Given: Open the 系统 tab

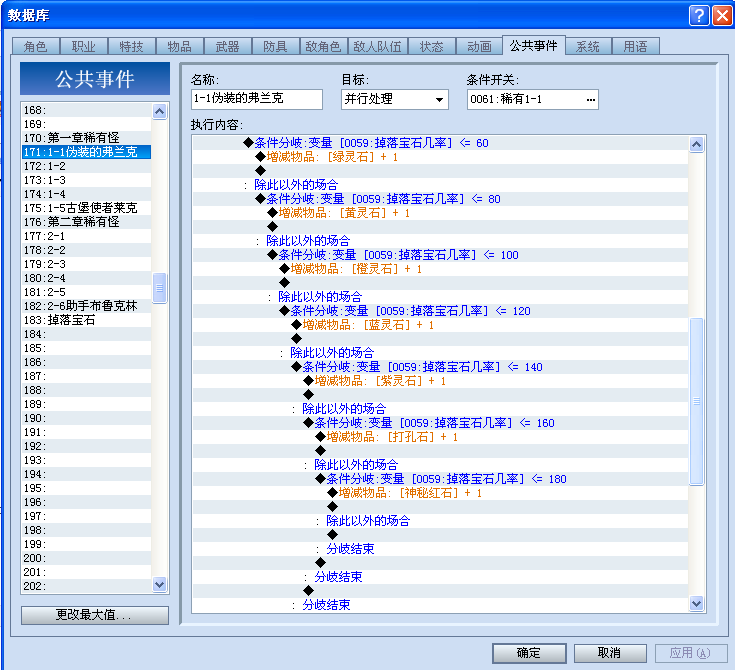Looking at the screenshot, I should [x=588, y=46].
